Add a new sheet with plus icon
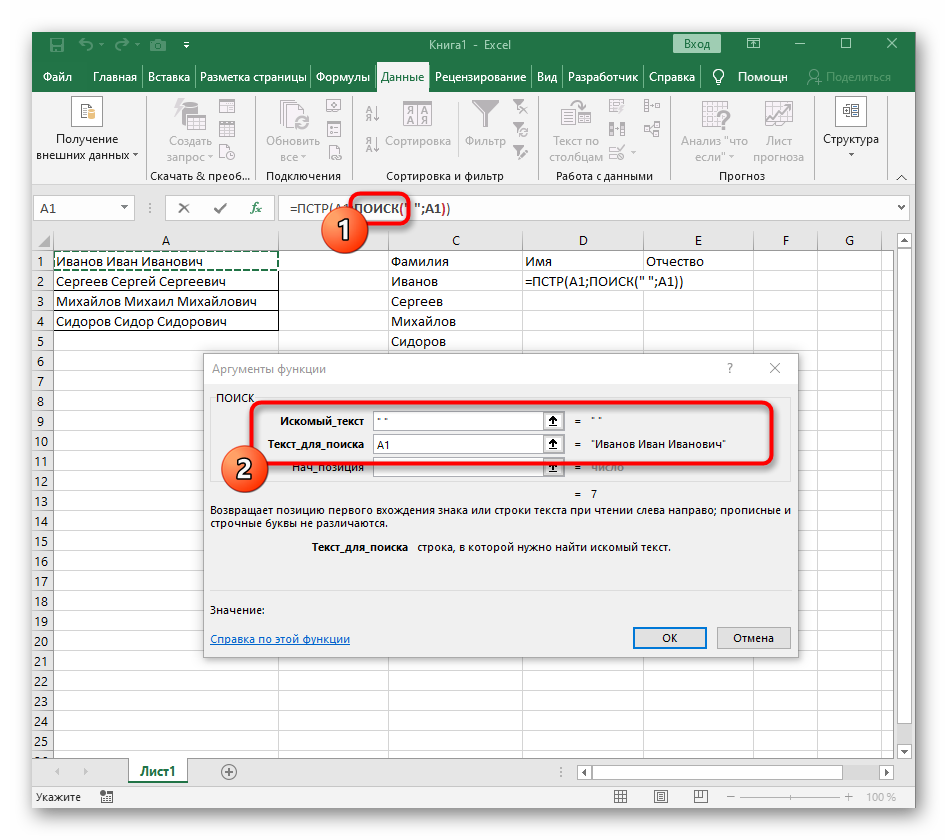The height and width of the screenshot is (840, 948). (229, 772)
